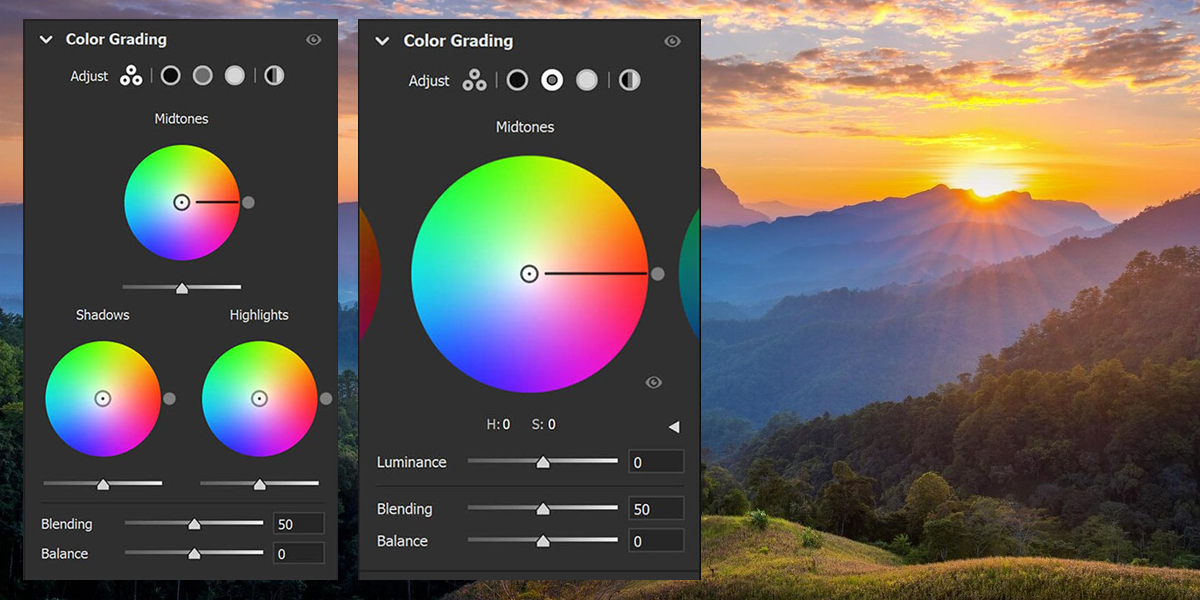Viewport: 1200px width, 600px height.
Task: Click the Balance value field showing 0
Action: coord(655,541)
